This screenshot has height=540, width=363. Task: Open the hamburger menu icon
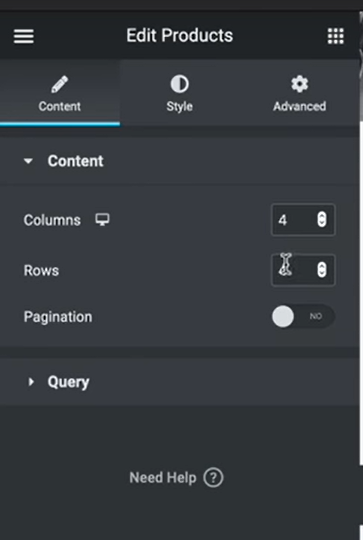click(x=24, y=36)
